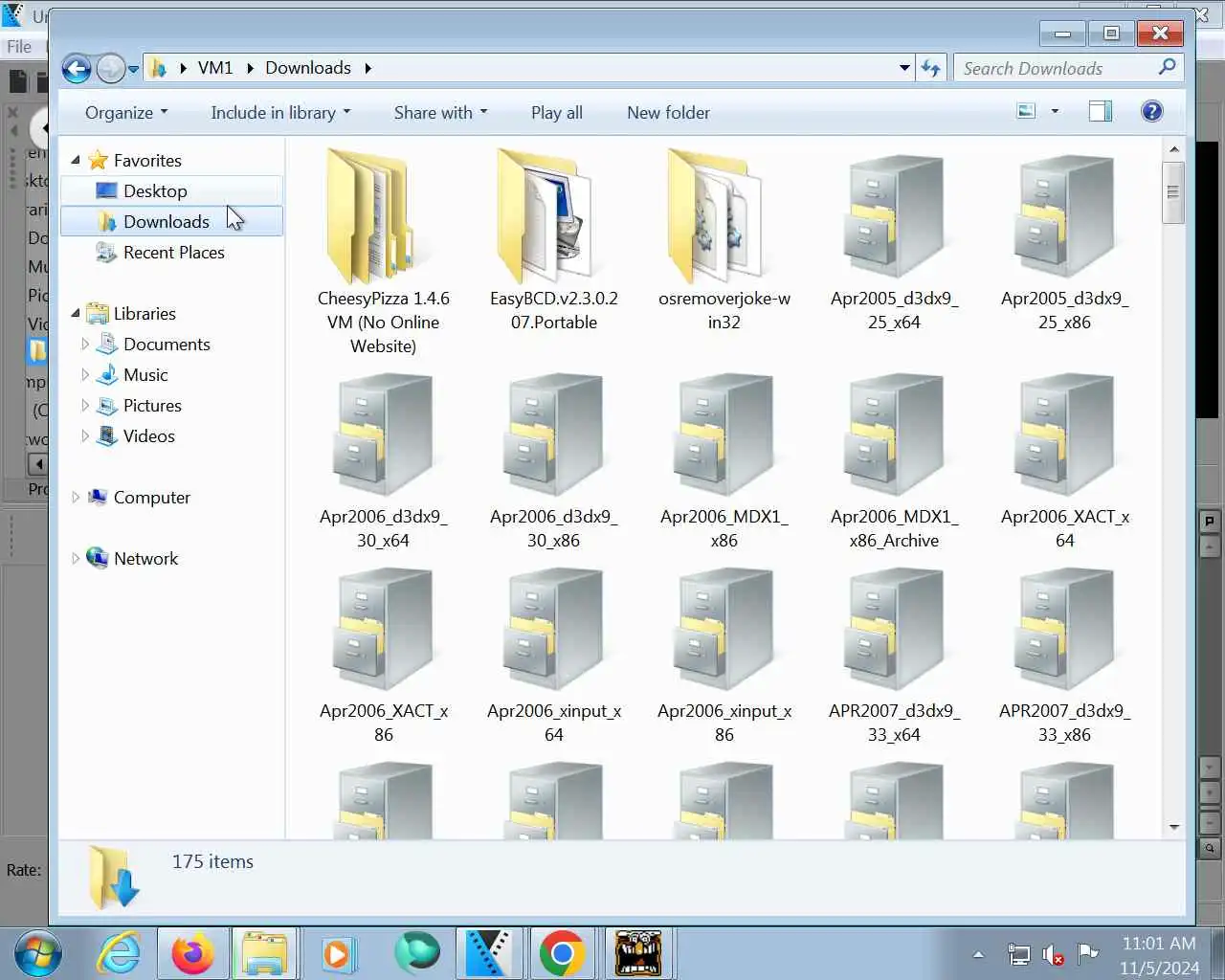Image resolution: width=1225 pixels, height=980 pixels.
Task: Open the Share with menu
Action: [x=440, y=113]
